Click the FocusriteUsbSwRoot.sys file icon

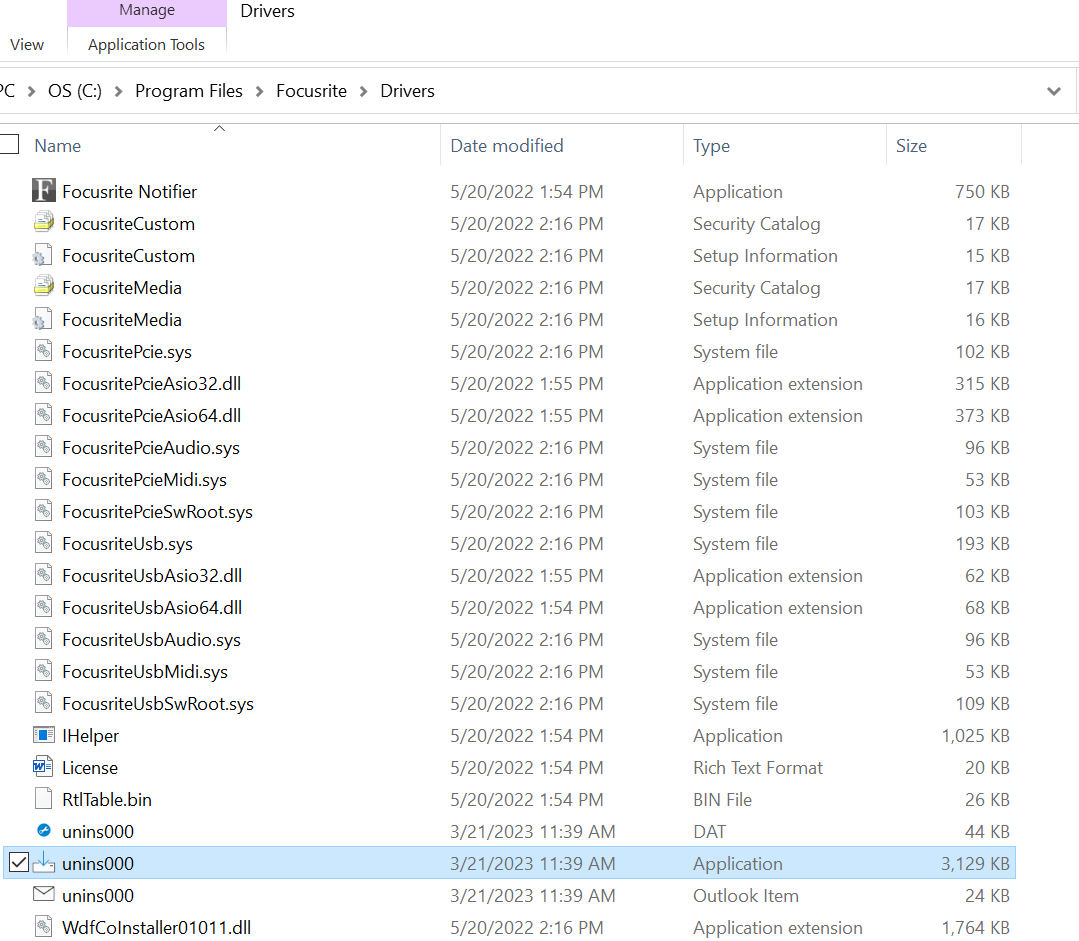[43, 703]
